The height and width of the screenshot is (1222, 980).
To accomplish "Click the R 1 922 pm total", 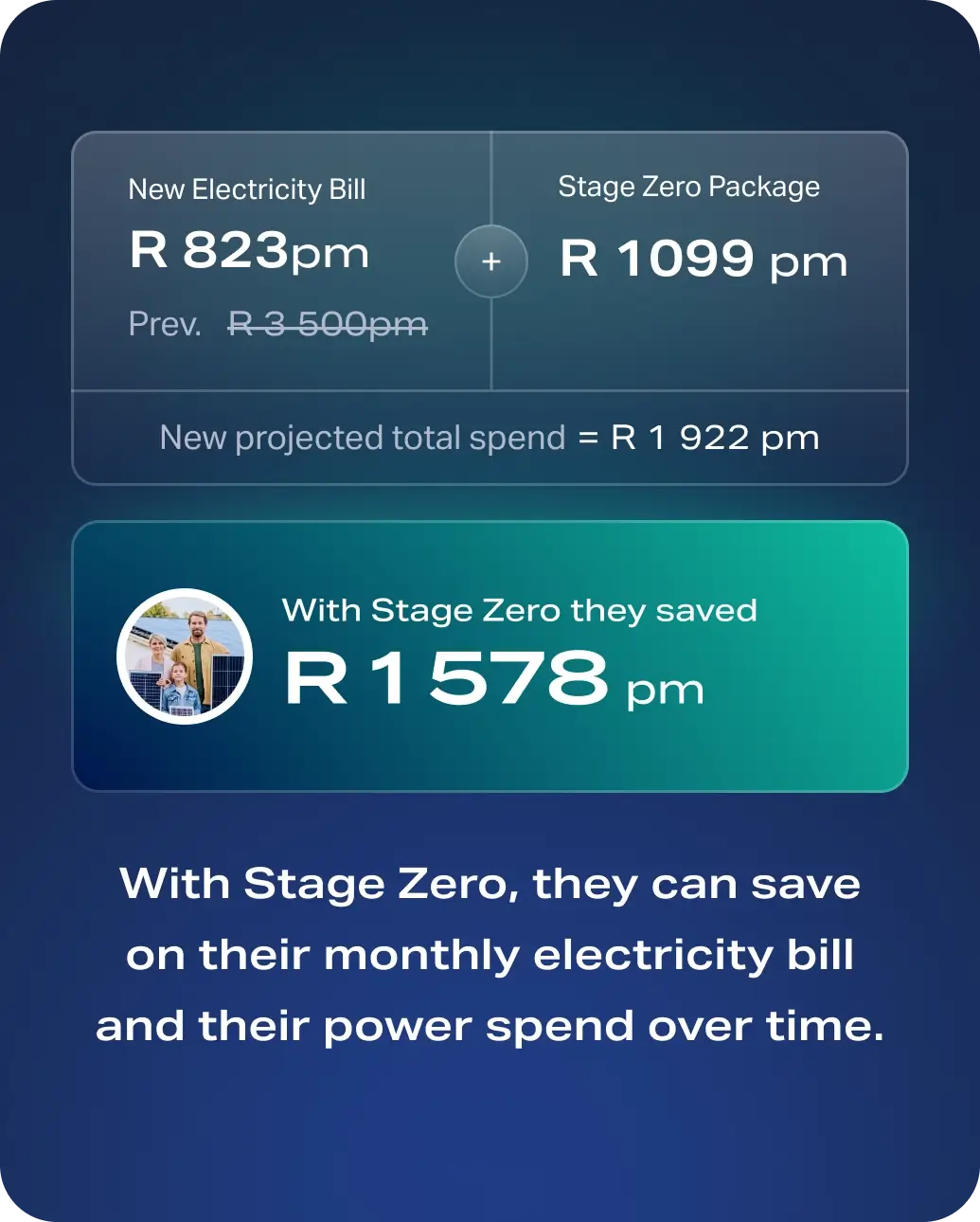I will point(715,438).
